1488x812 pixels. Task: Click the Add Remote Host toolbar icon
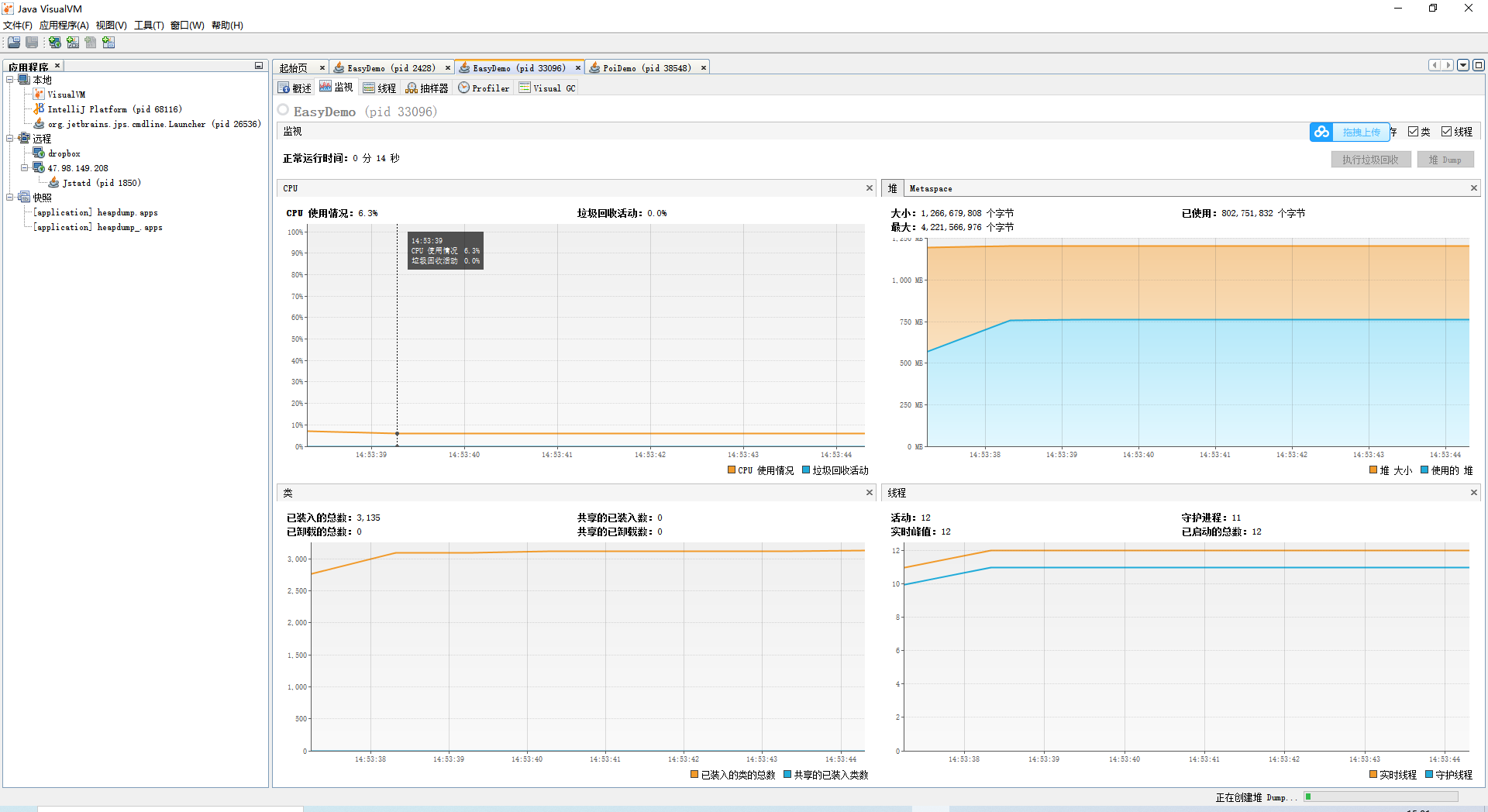(55, 43)
